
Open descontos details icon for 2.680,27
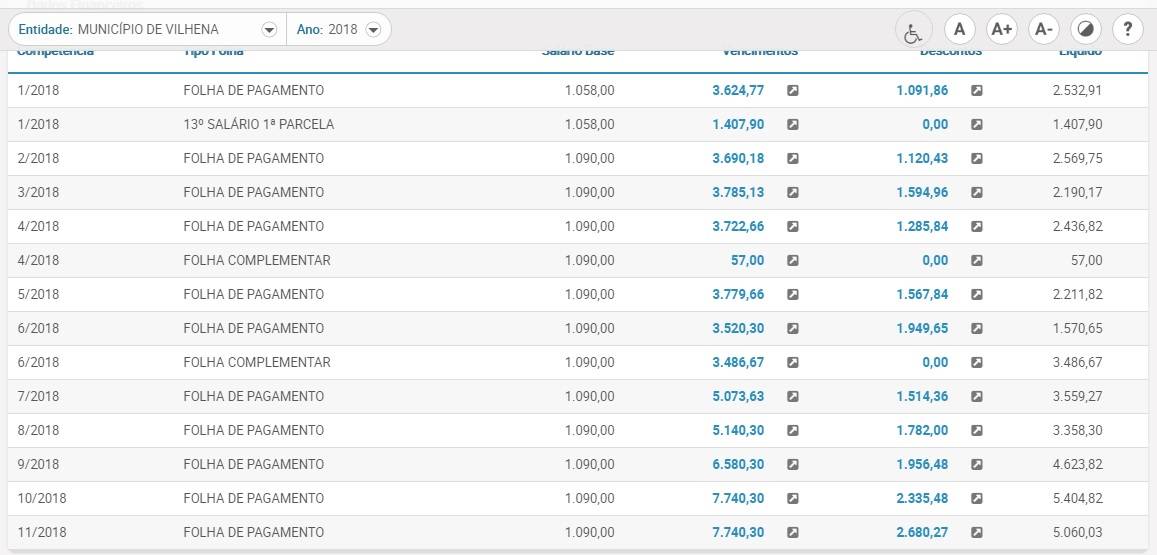tap(976, 532)
